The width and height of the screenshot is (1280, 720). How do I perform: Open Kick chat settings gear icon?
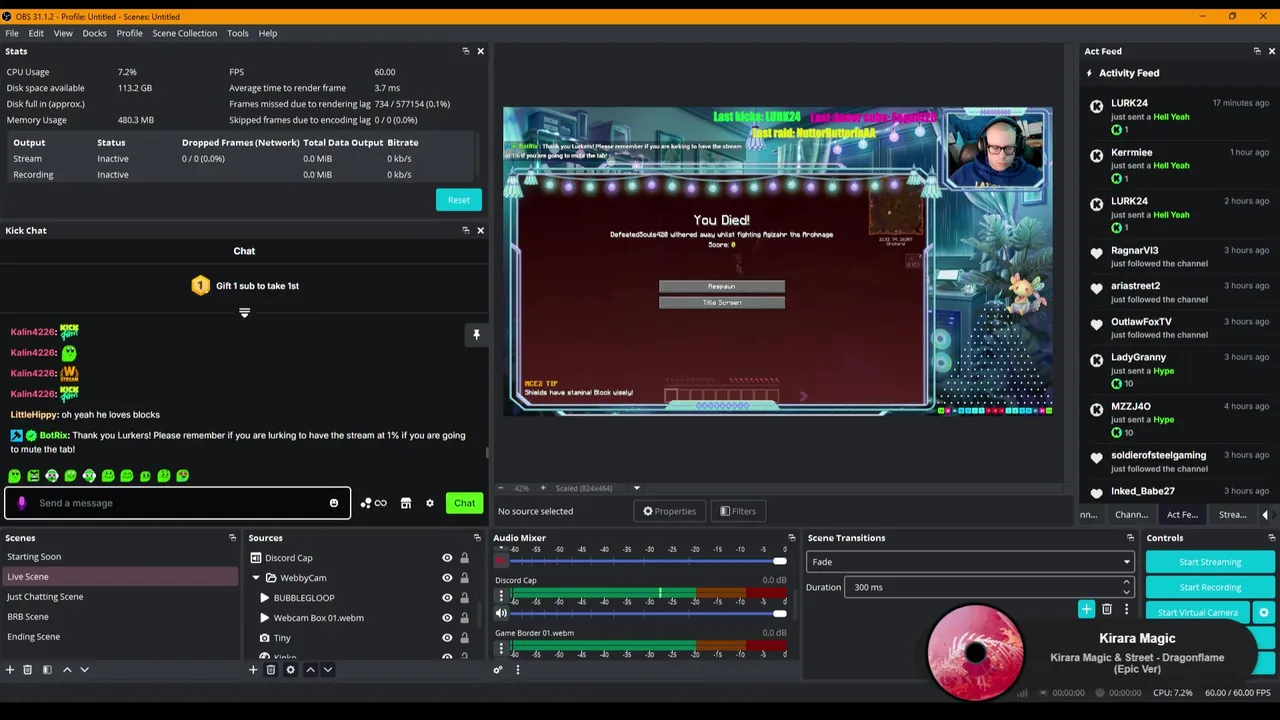430,503
